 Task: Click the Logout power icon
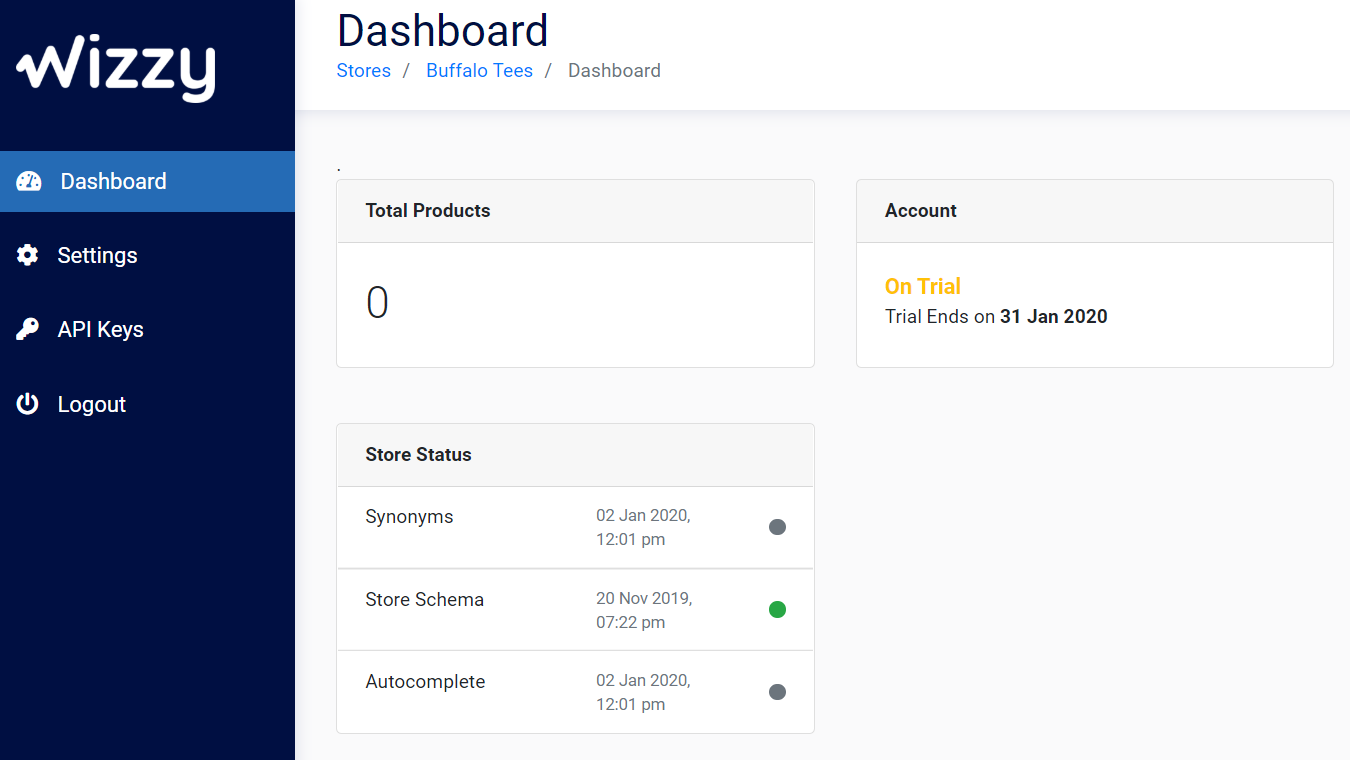(27, 403)
